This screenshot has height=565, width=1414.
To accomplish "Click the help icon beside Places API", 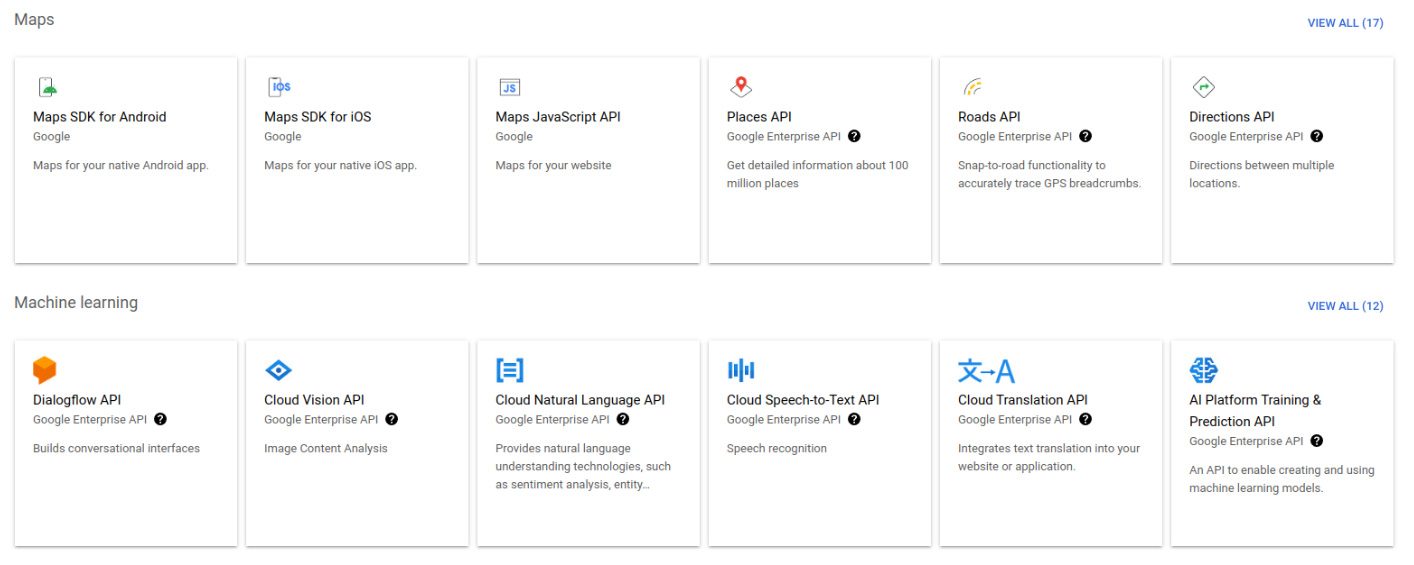I will click(854, 137).
